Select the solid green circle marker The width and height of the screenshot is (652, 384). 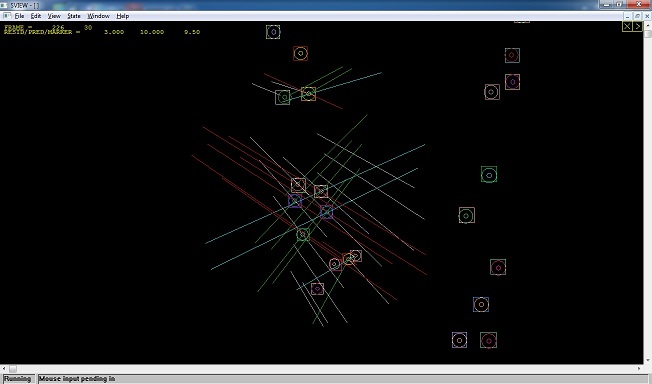coord(489,175)
